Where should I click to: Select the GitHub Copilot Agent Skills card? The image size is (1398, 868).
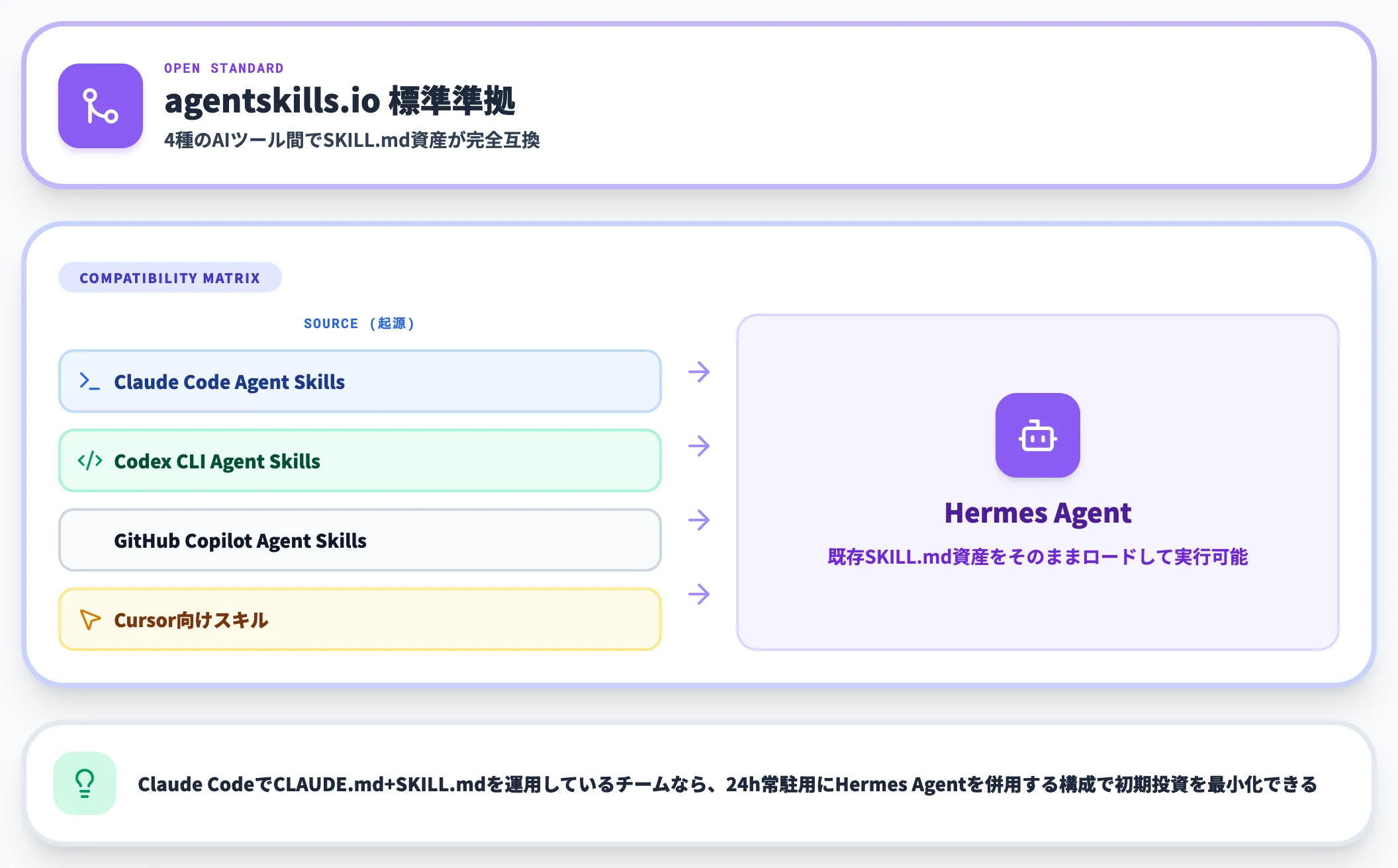click(x=360, y=540)
